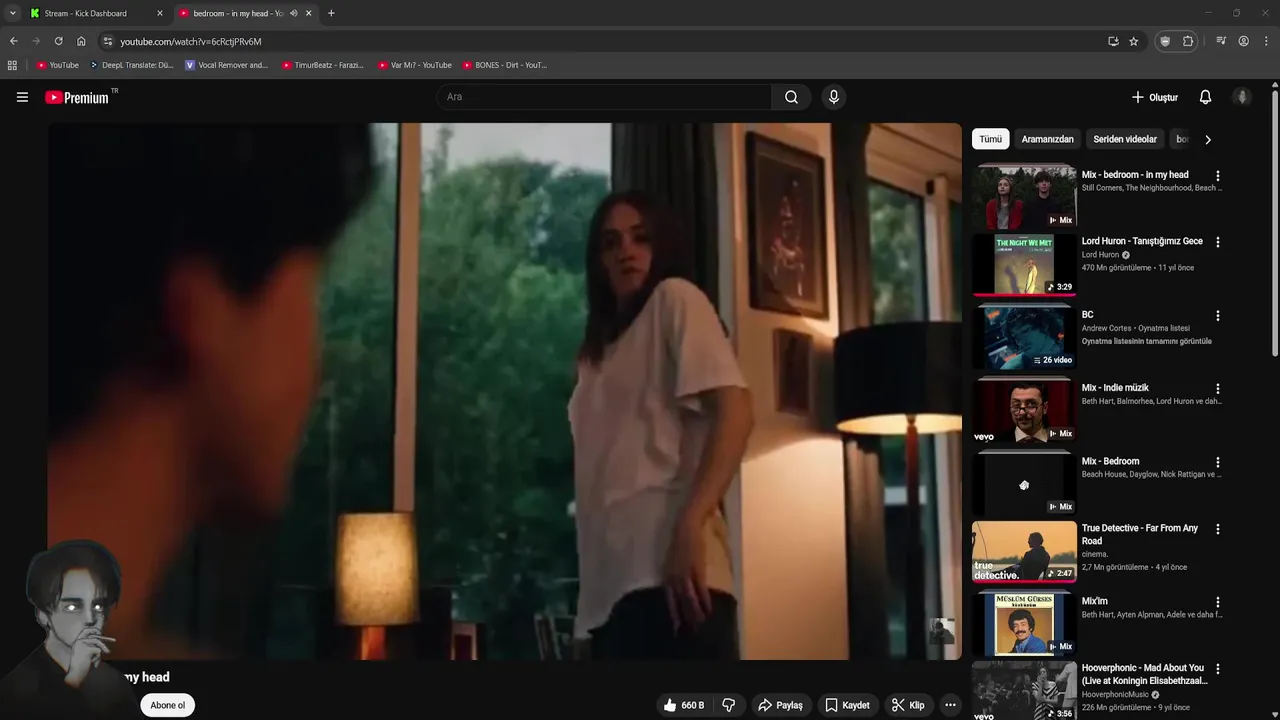Install app icon in address bar
This screenshot has width=1280, height=720.
tap(1113, 41)
